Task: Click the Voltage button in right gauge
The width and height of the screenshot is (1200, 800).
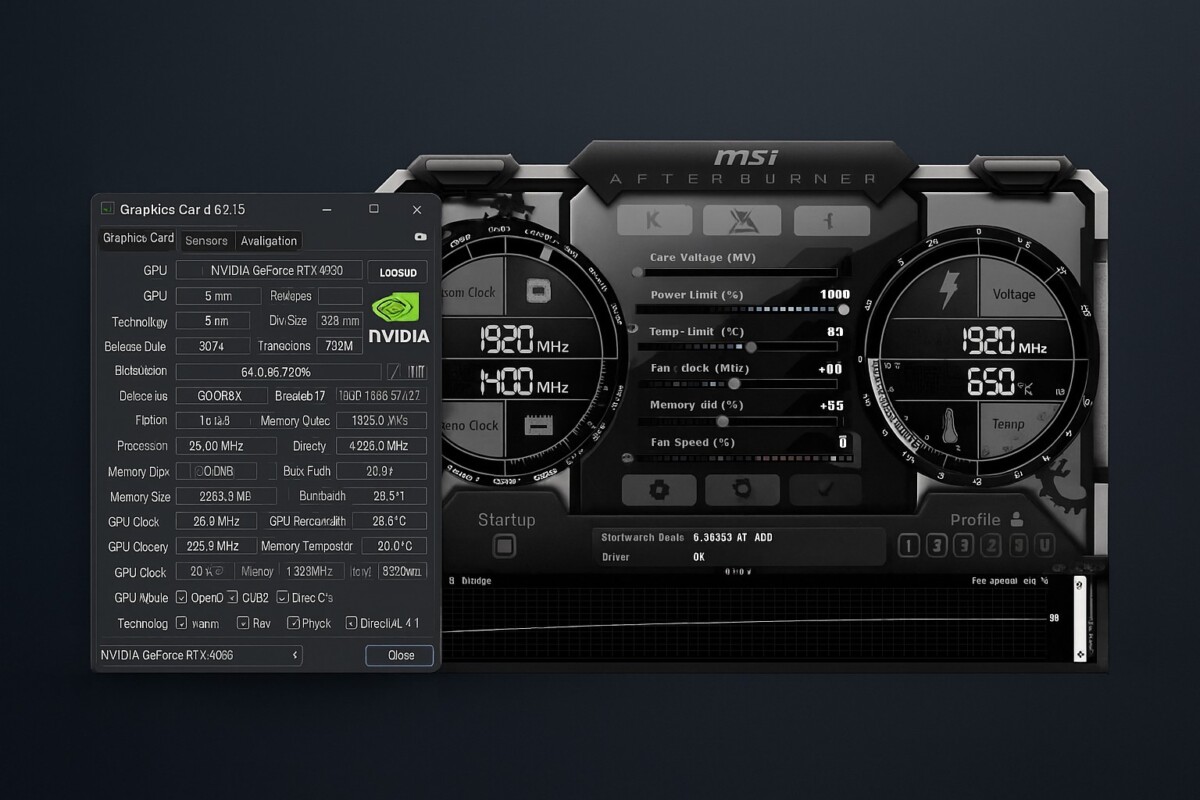Action: (1013, 294)
